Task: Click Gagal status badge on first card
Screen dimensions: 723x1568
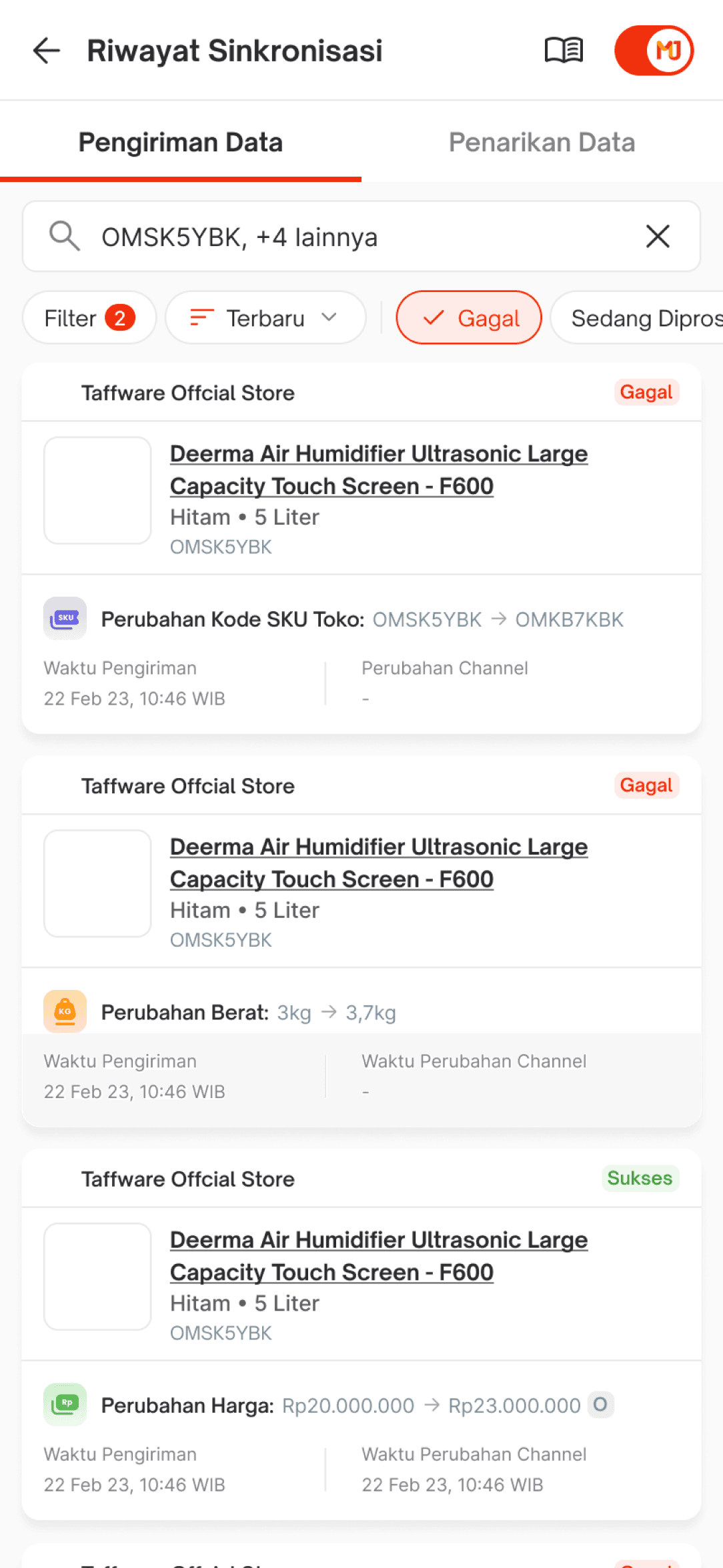Action: [x=646, y=392]
